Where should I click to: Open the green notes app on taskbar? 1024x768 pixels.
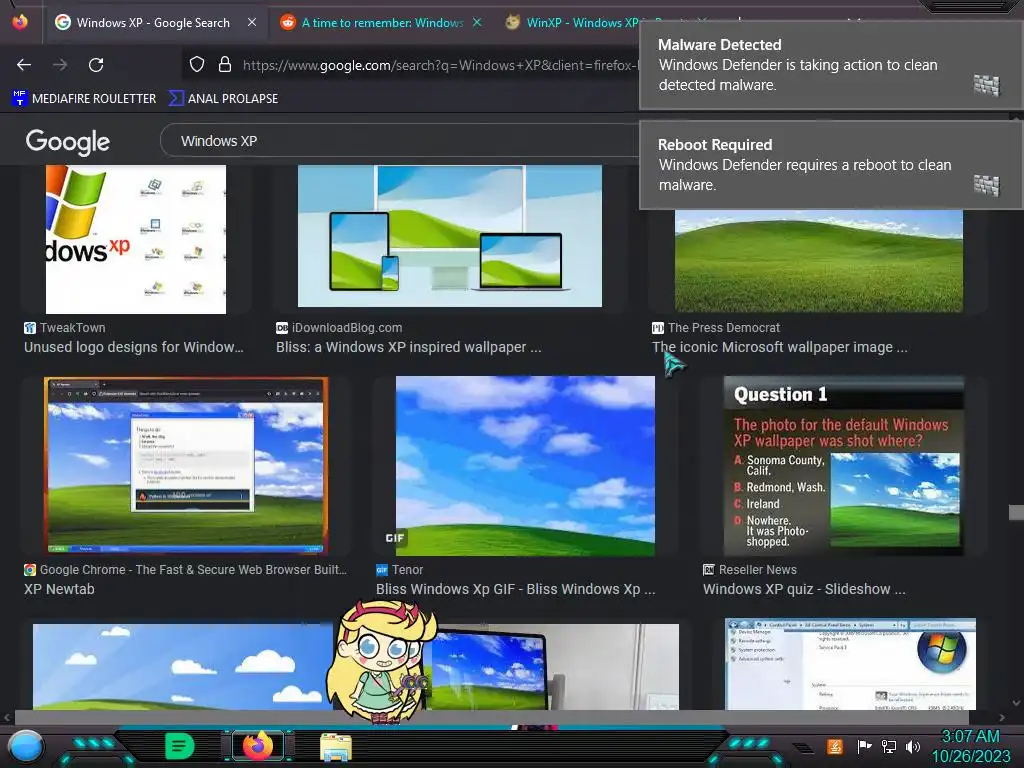180,746
